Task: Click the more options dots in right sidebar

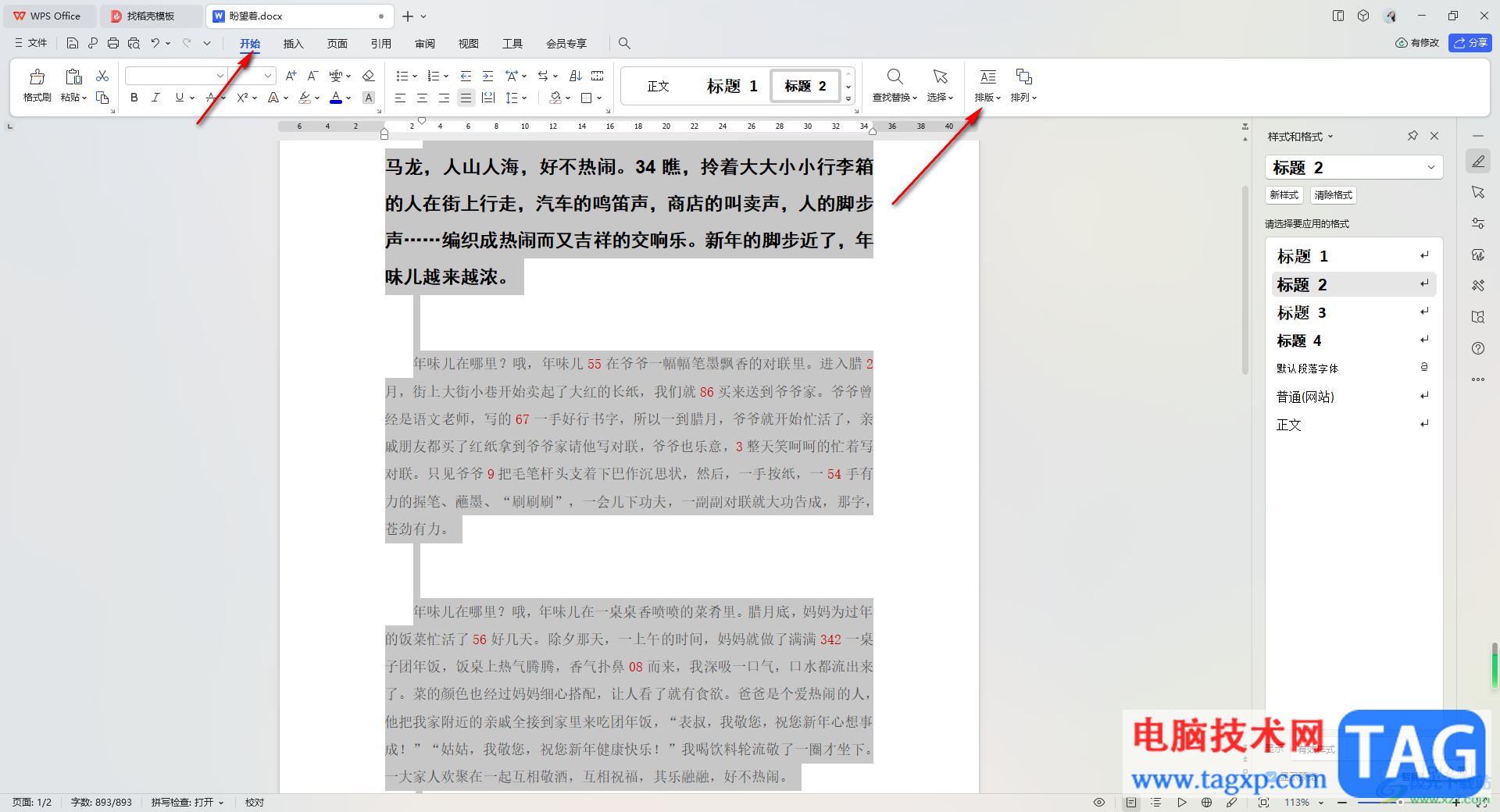Action: coord(1478,379)
